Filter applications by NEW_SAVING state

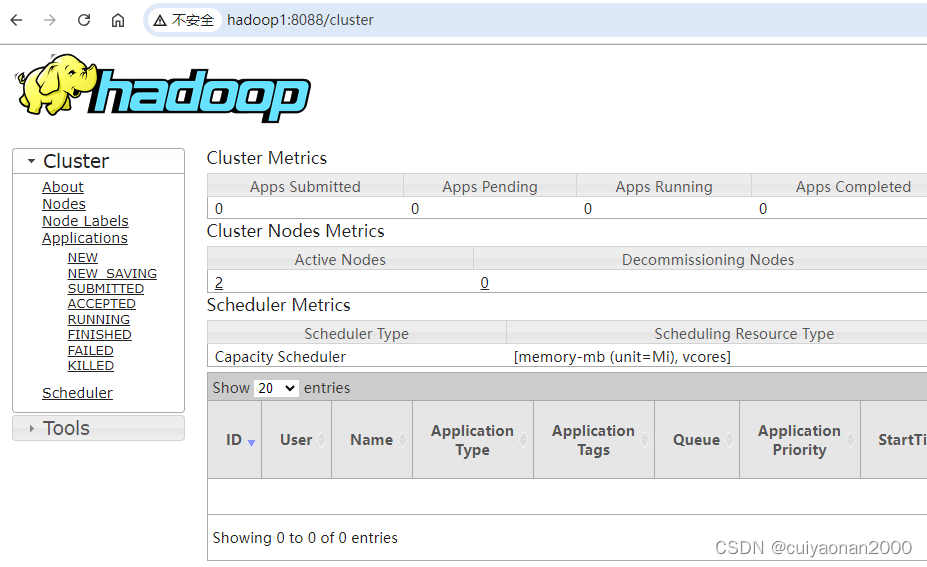112,274
